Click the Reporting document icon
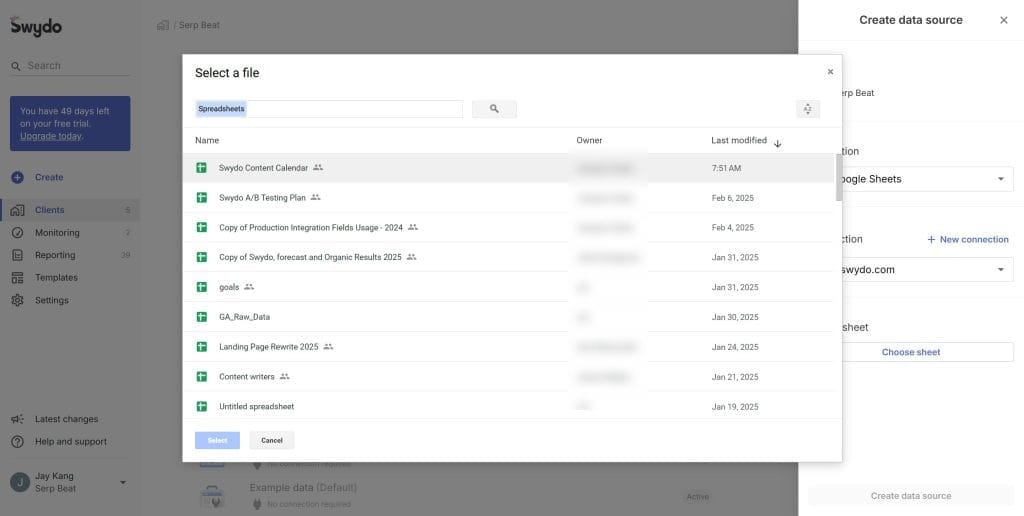This screenshot has width=1024, height=516. tap(18, 255)
